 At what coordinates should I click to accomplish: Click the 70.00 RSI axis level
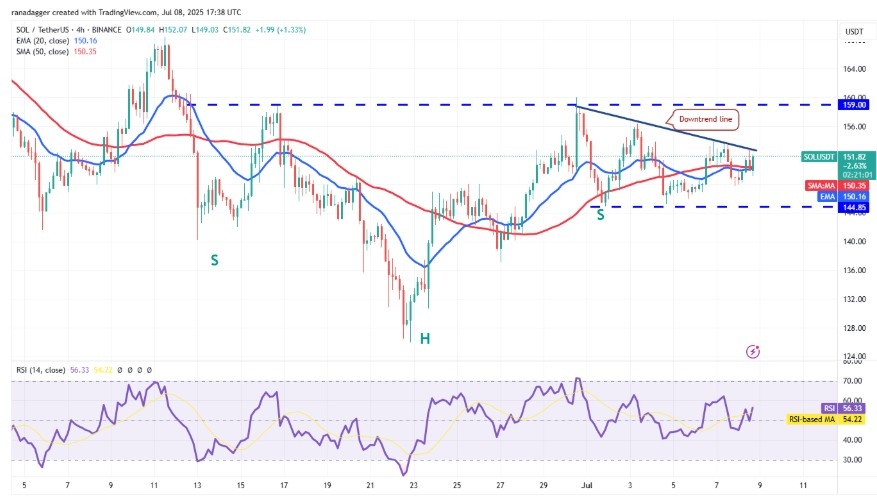pyautogui.click(x=852, y=381)
